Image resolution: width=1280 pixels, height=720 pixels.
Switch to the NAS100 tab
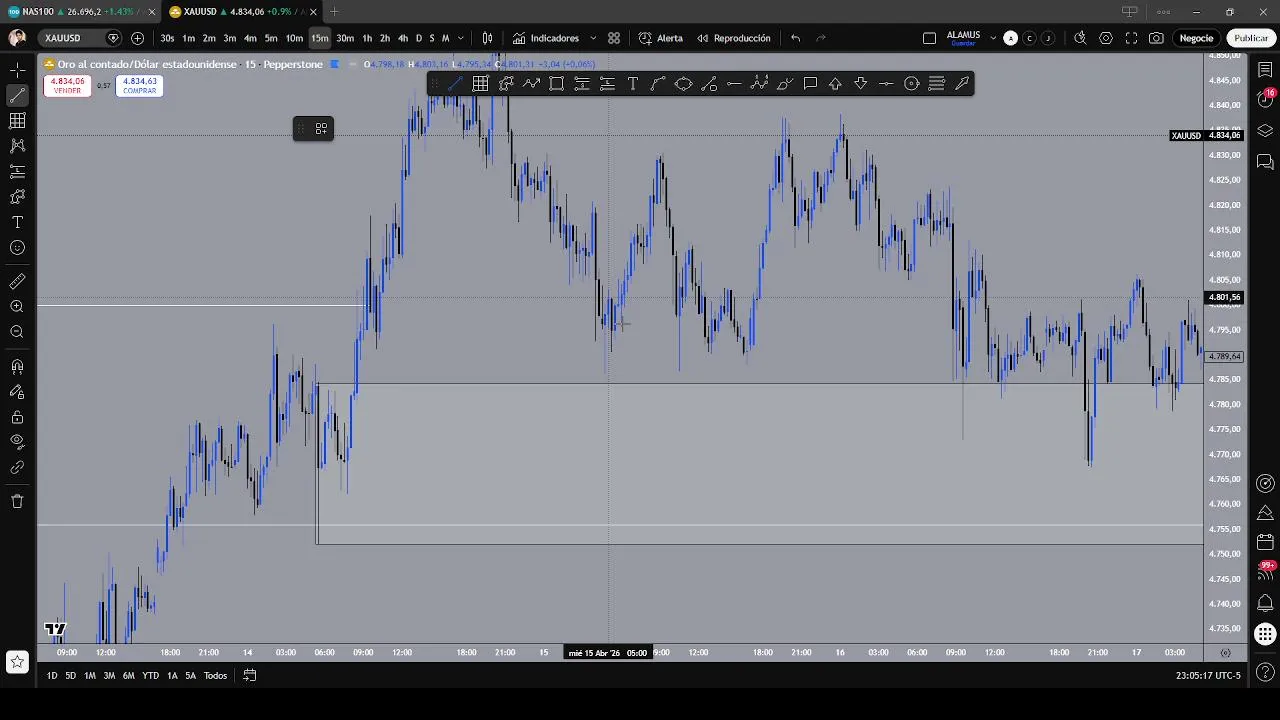coord(82,12)
